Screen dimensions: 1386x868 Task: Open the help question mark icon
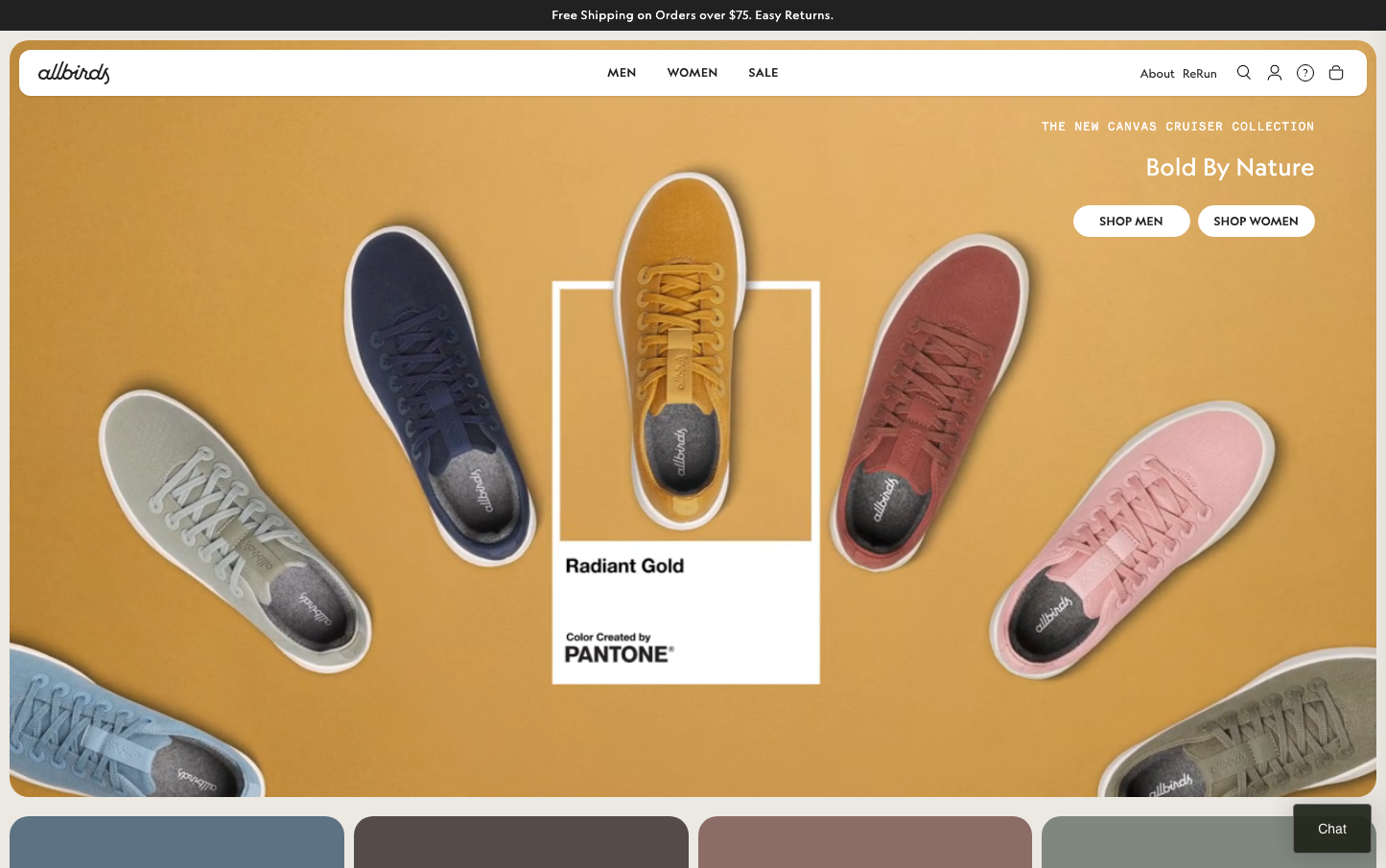(1305, 73)
